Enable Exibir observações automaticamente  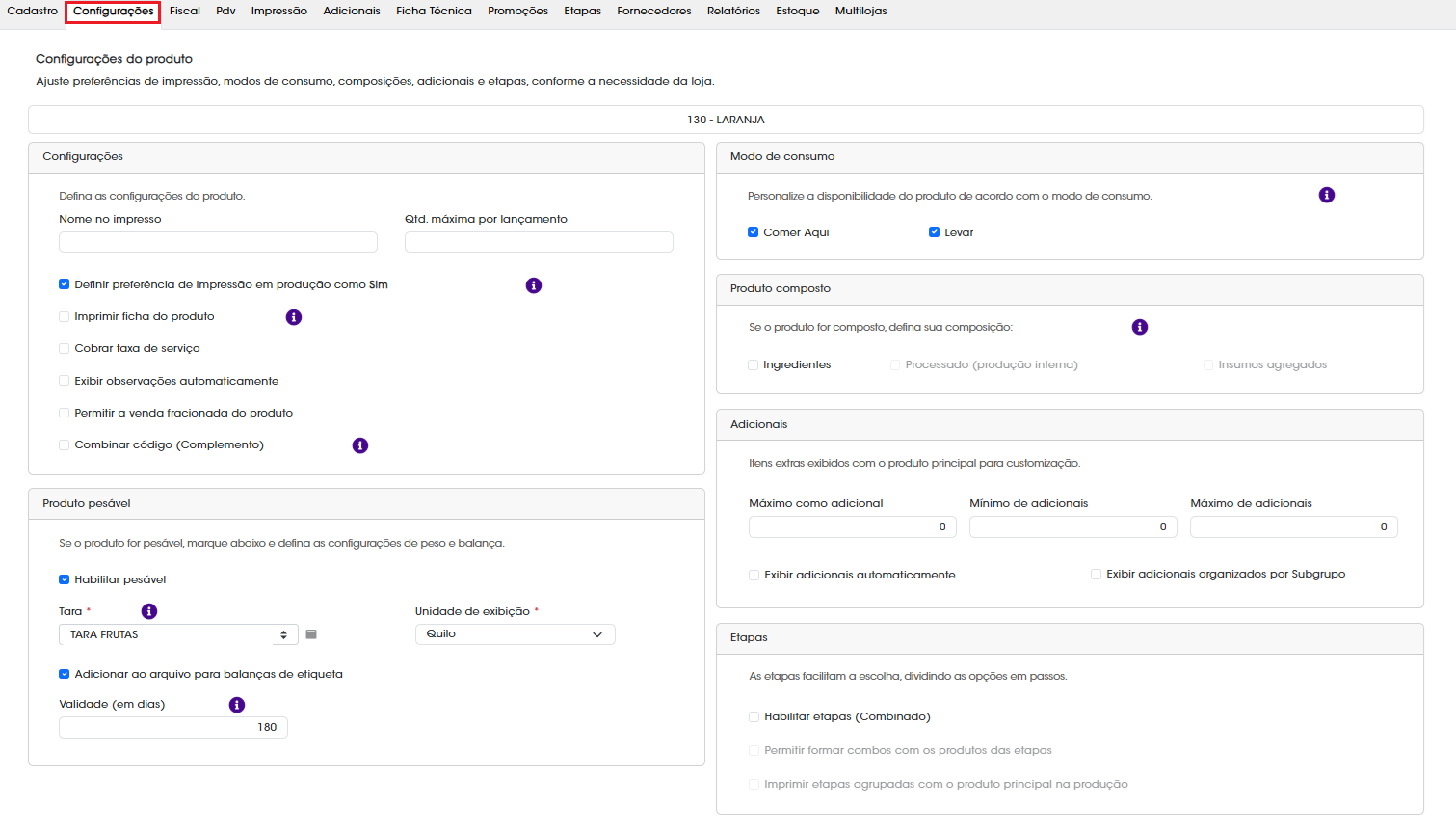65,381
